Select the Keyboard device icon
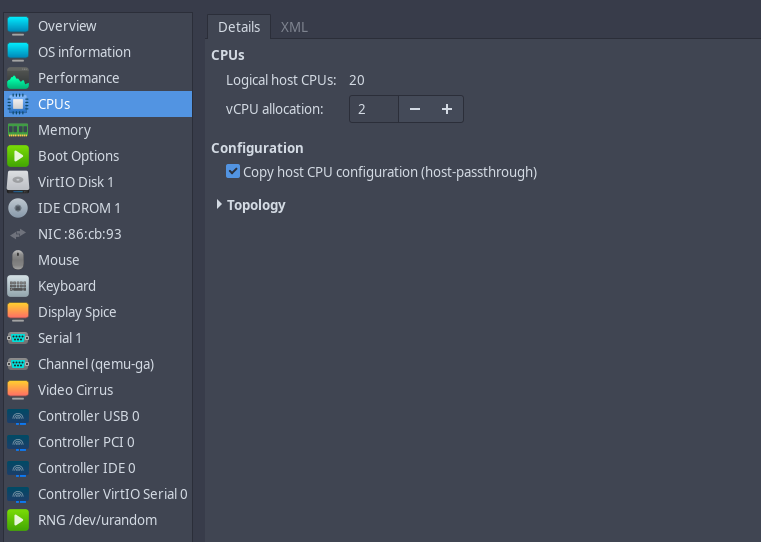This screenshot has height=542, width=761. (x=18, y=286)
